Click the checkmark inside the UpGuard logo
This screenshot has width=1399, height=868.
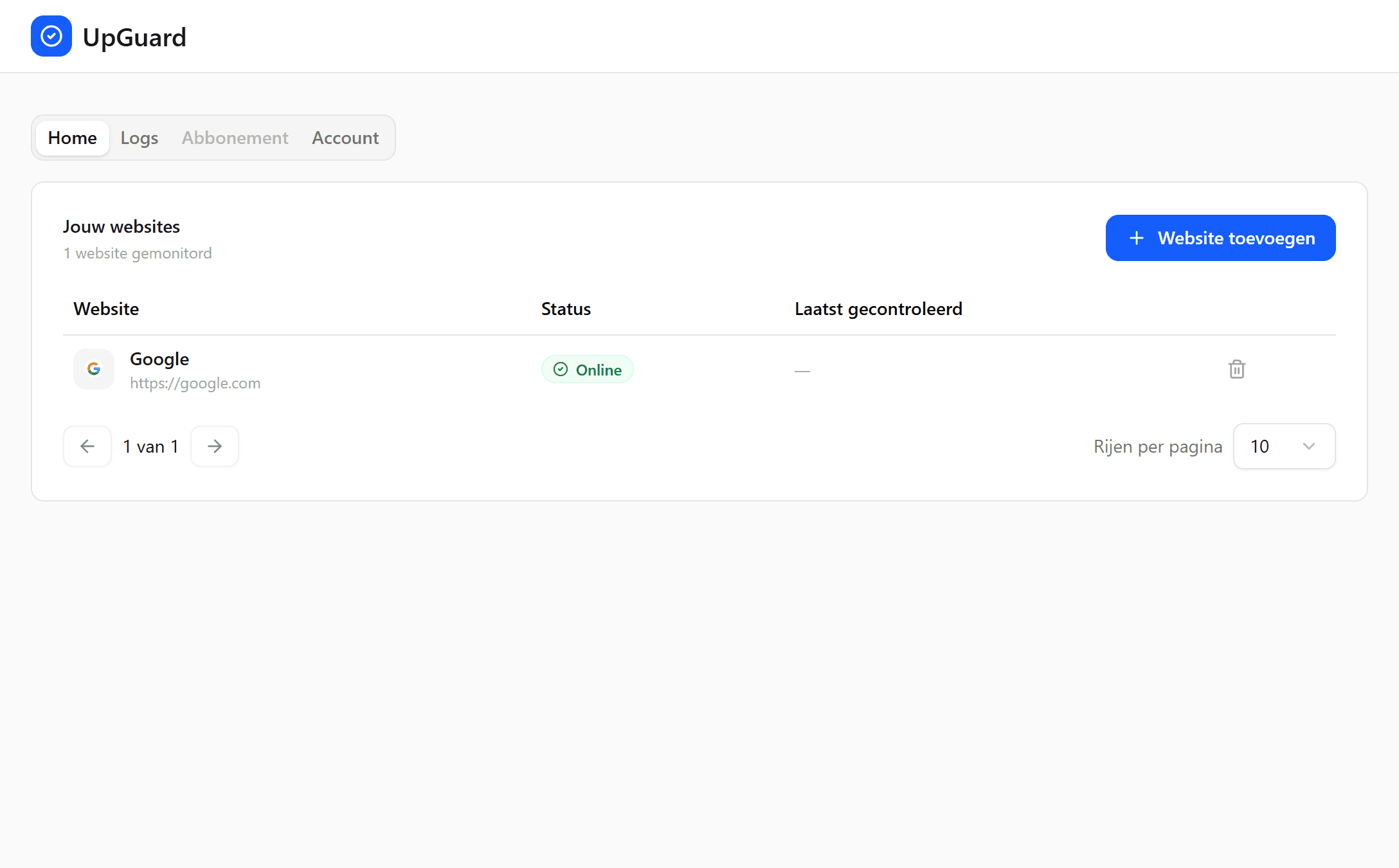point(51,36)
